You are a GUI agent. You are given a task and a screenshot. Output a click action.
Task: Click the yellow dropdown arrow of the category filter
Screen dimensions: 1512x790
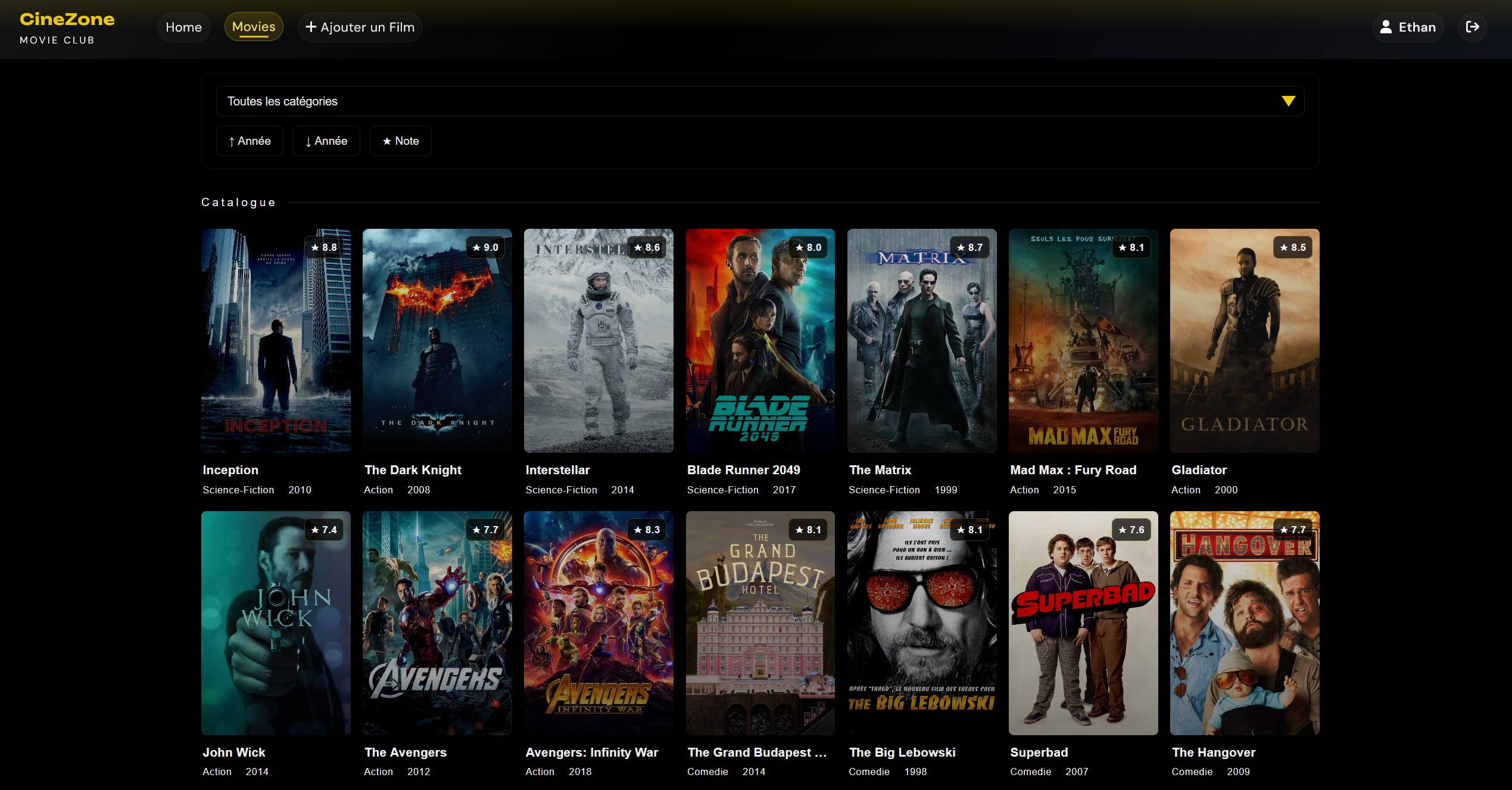[x=1288, y=101]
